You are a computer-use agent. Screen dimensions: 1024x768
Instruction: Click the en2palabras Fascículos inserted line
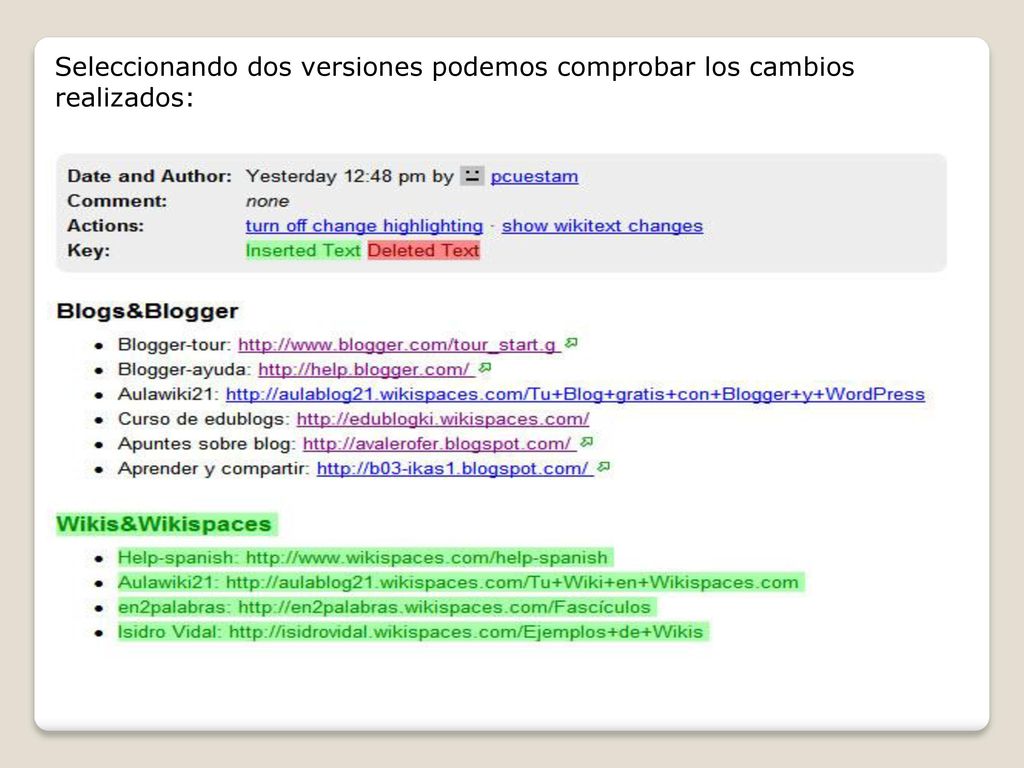[x=387, y=607]
